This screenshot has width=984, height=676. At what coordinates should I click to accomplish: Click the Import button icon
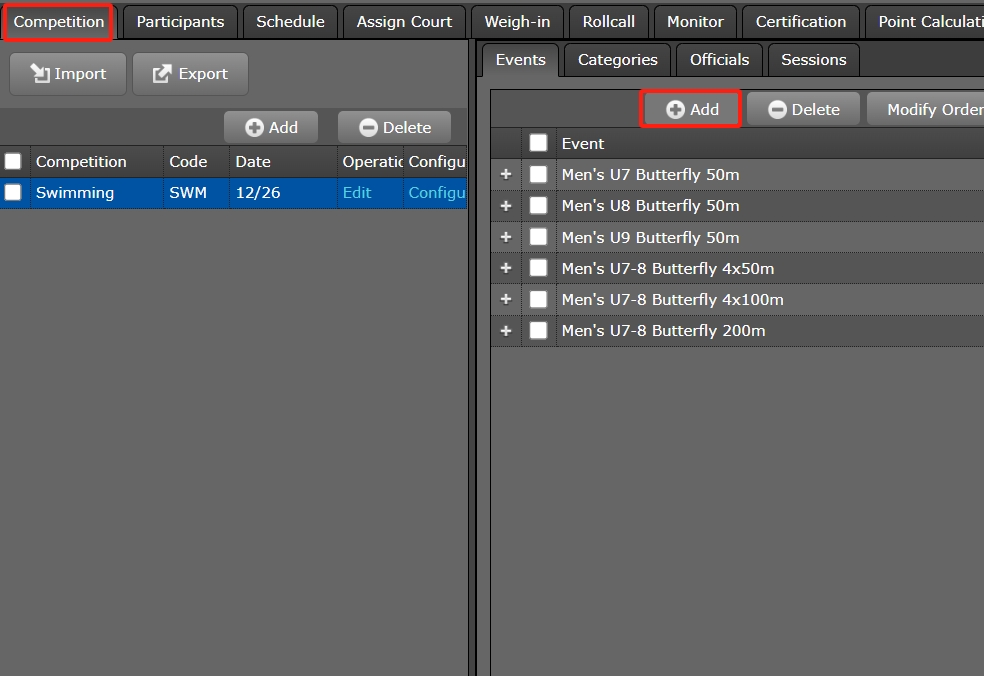click(x=41, y=74)
